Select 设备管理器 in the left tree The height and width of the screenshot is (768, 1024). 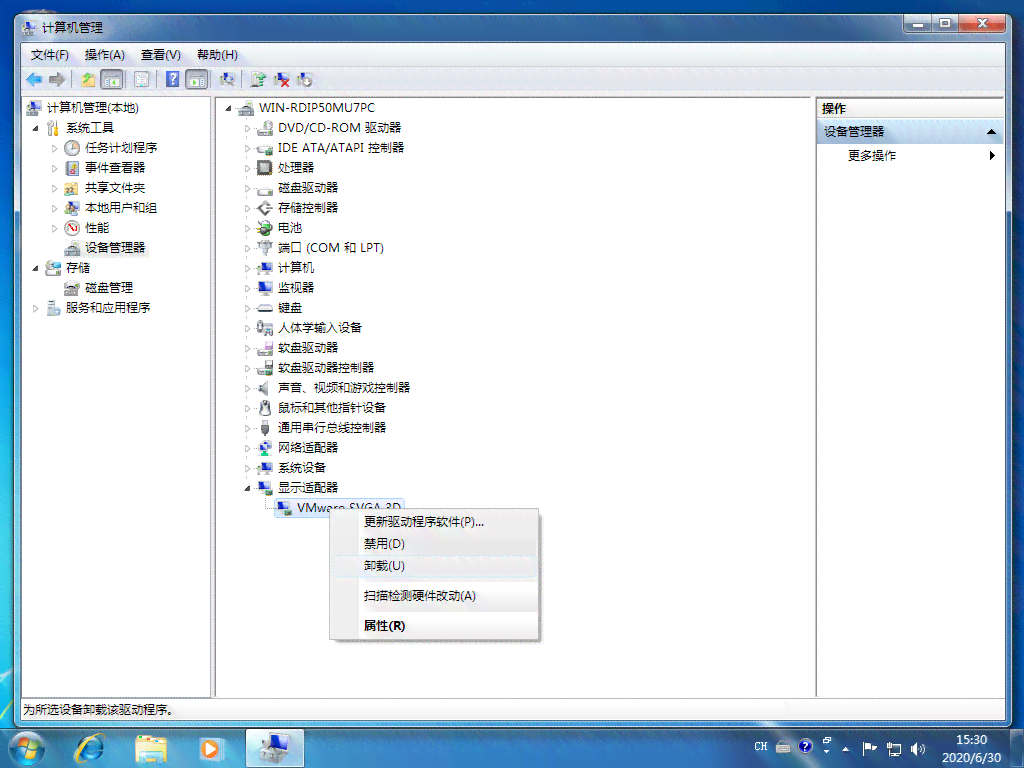coord(115,248)
